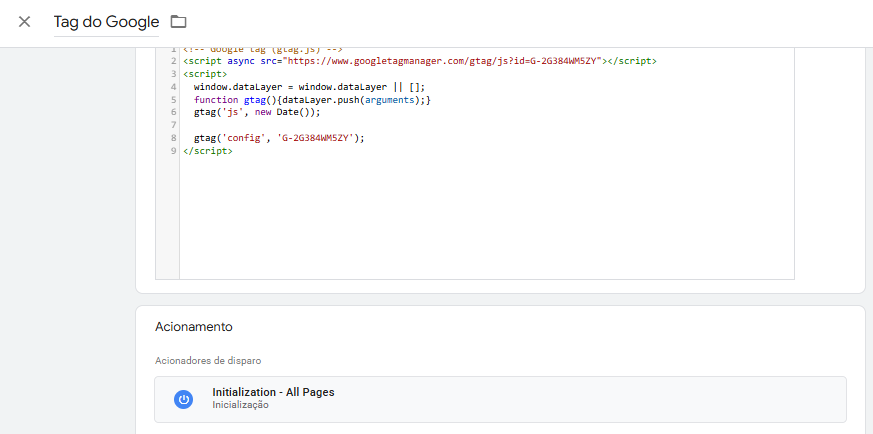Click the closing </script> tag on line 9
The image size is (873, 434).
(208, 151)
